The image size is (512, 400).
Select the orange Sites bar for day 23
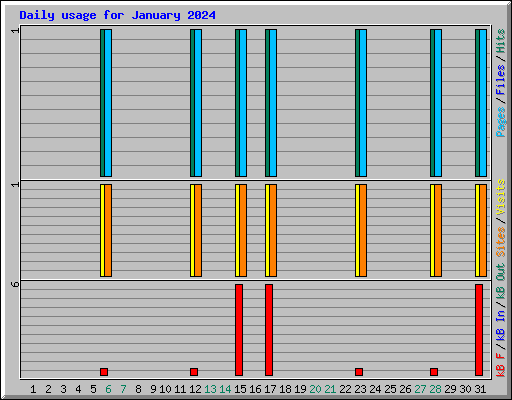(363, 230)
